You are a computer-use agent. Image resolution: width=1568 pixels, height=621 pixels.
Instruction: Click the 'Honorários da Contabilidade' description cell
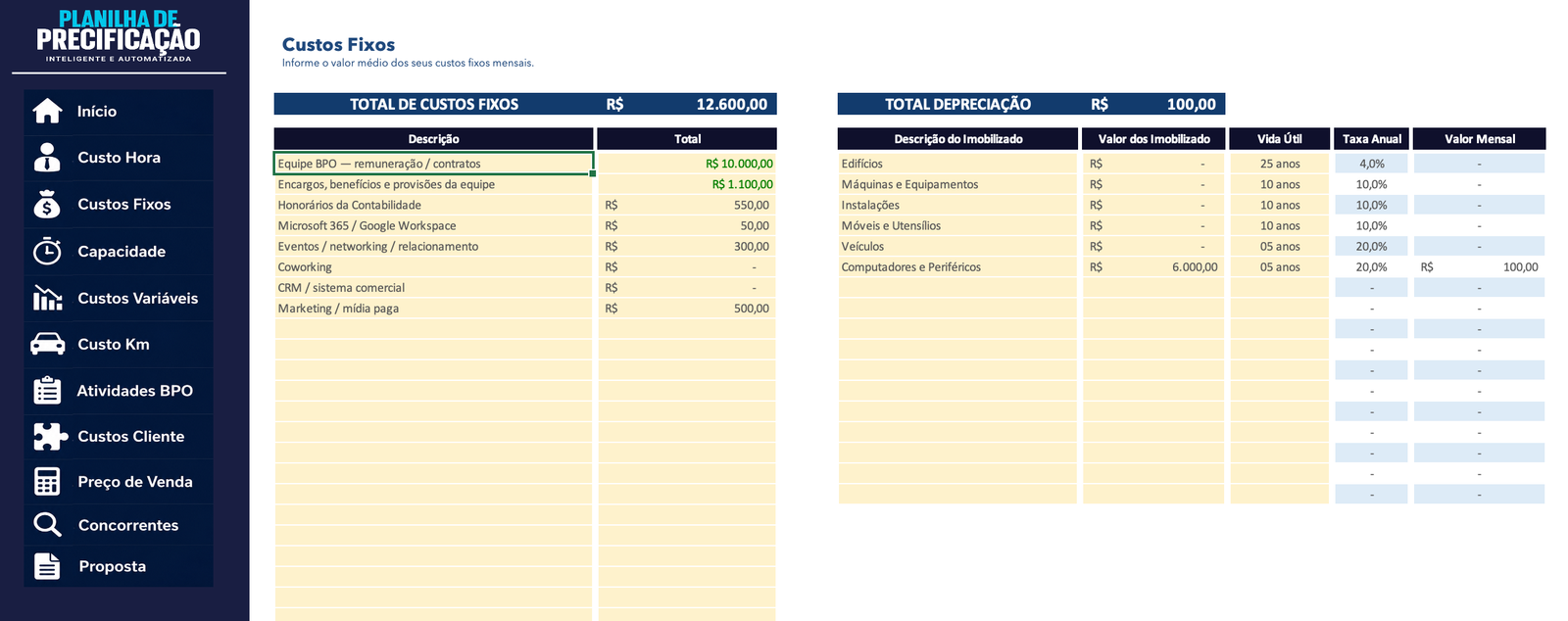click(434, 205)
